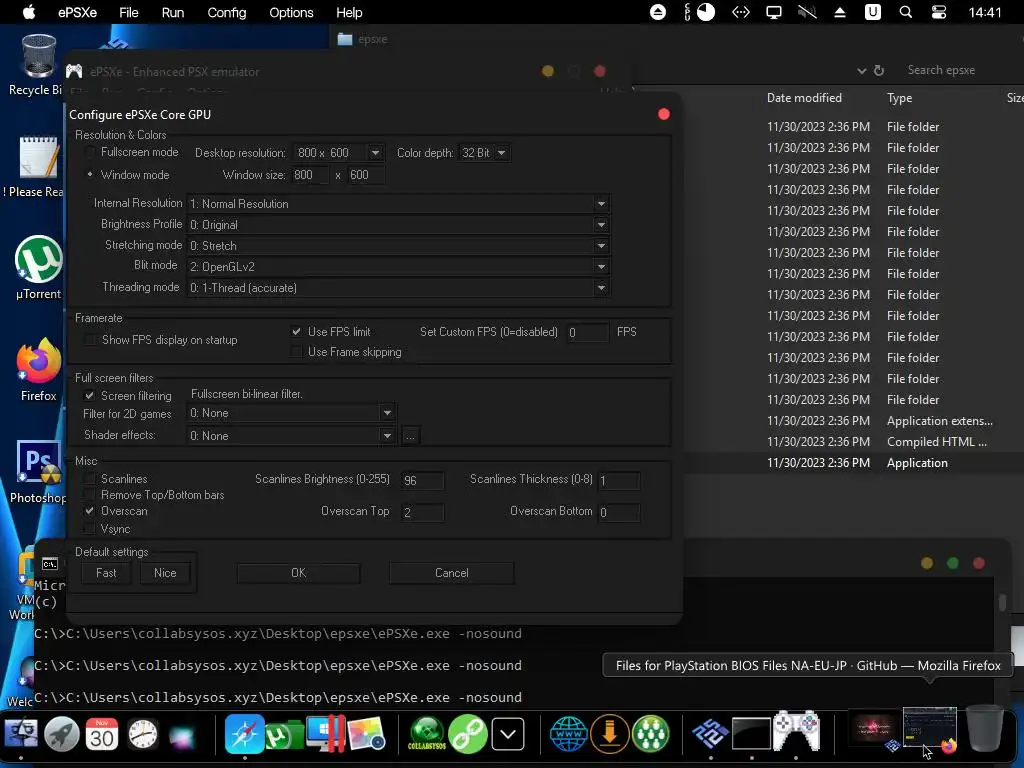Click the CPU usage menu bar icon
The image size is (1024, 768).
[x=700, y=12]
